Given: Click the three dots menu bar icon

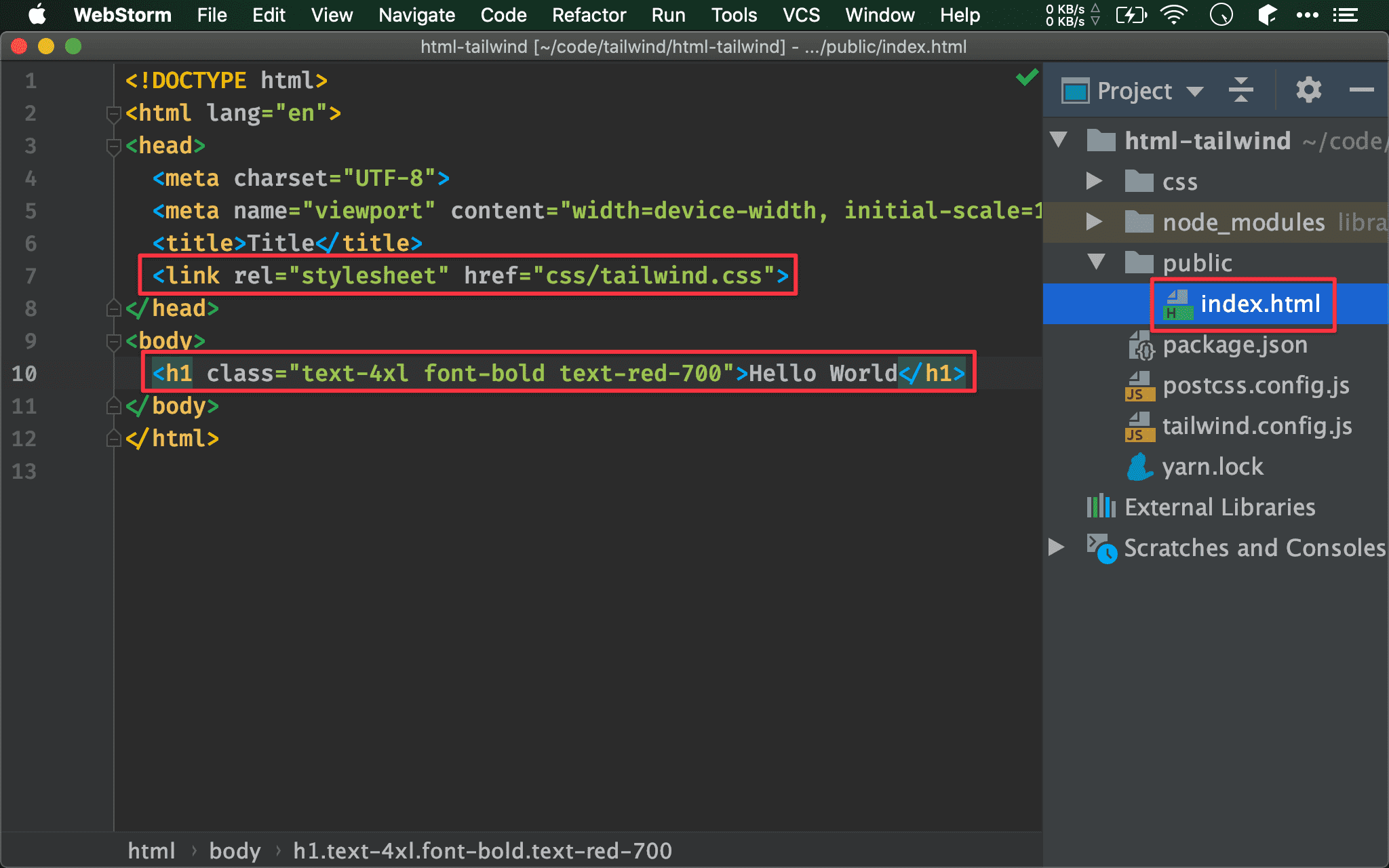Looking at the screenshot, I should [1307, 14].
